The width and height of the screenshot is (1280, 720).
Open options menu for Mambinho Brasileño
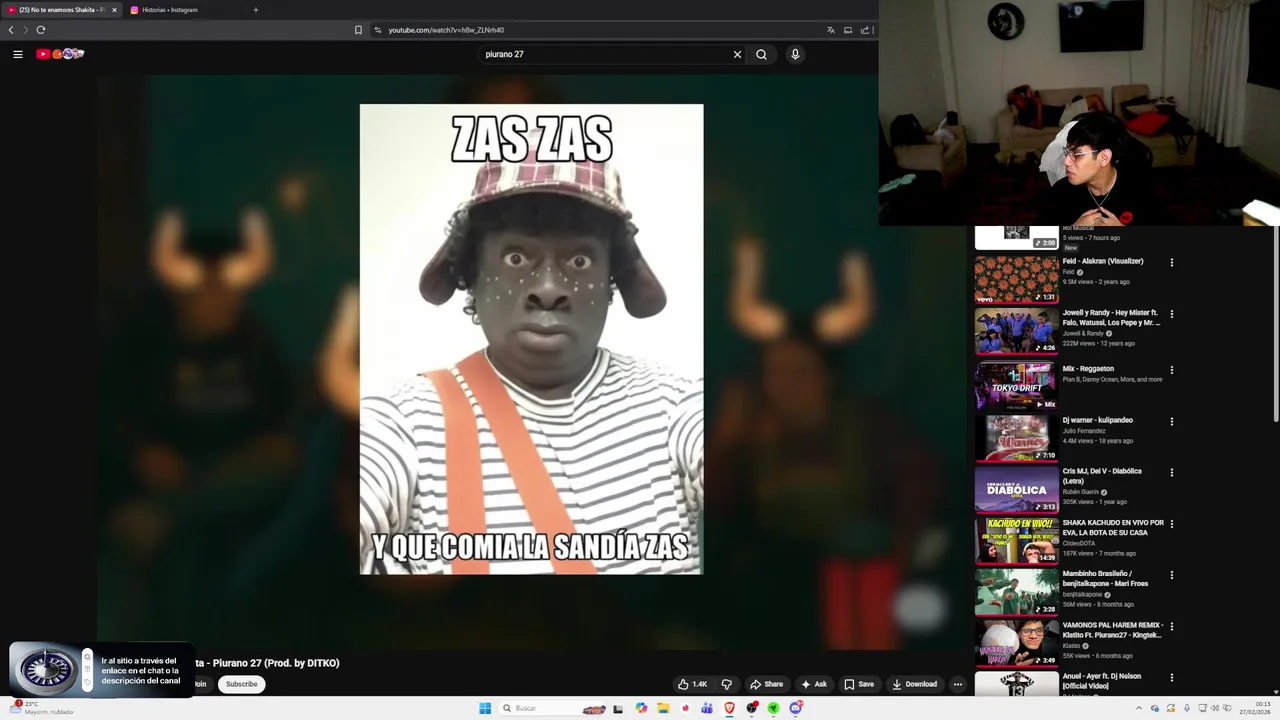tap(1172, 575)
